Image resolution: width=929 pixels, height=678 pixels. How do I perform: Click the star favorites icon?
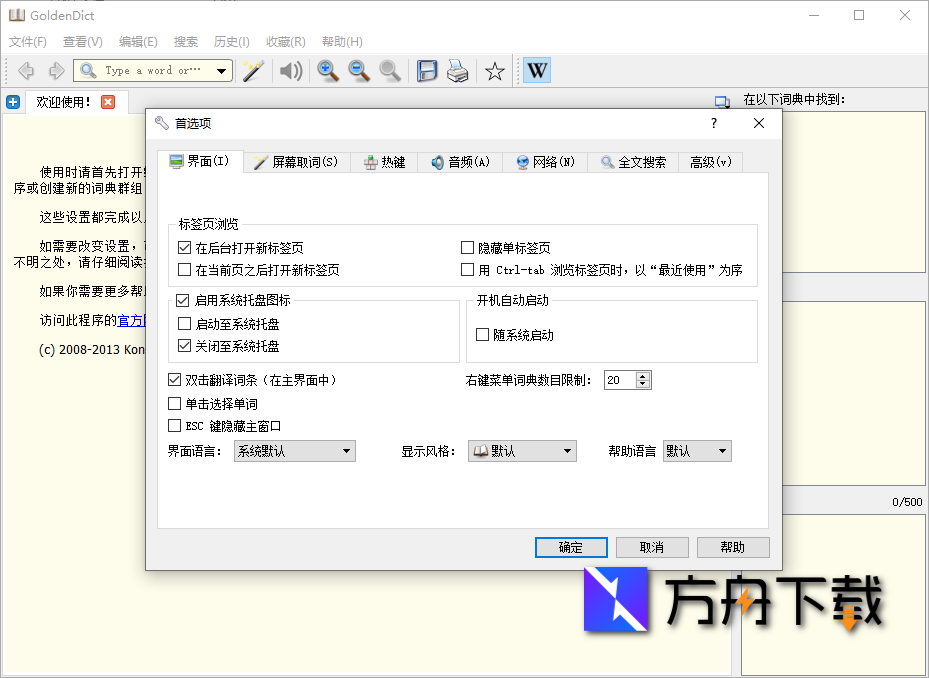coord(493,70)
